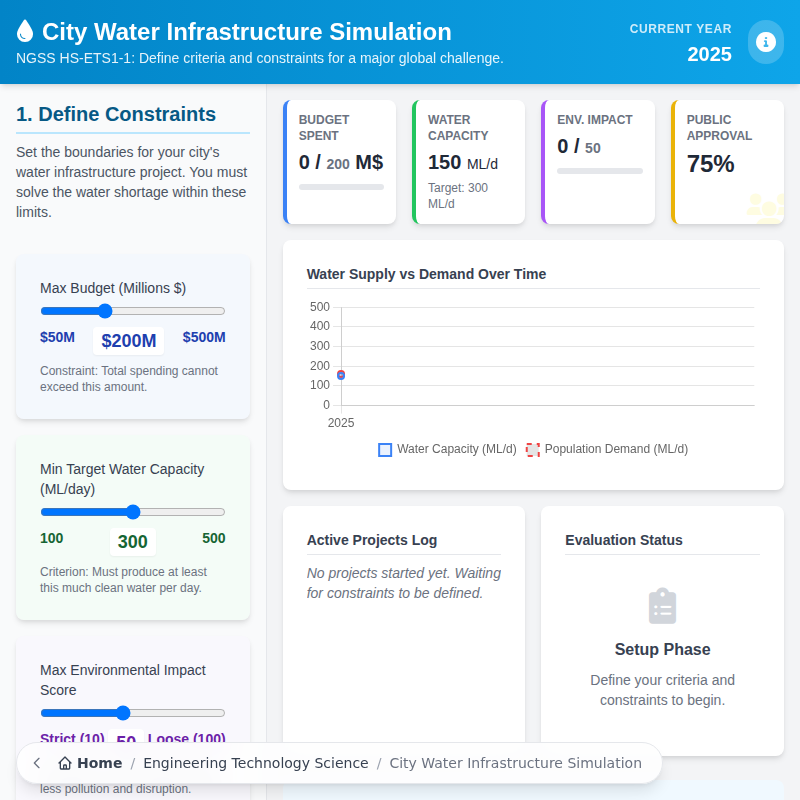Click the 2025 data point on the chart
This screenshot has height=800, width=800.
pyautogui.click(x=340, y=374)
